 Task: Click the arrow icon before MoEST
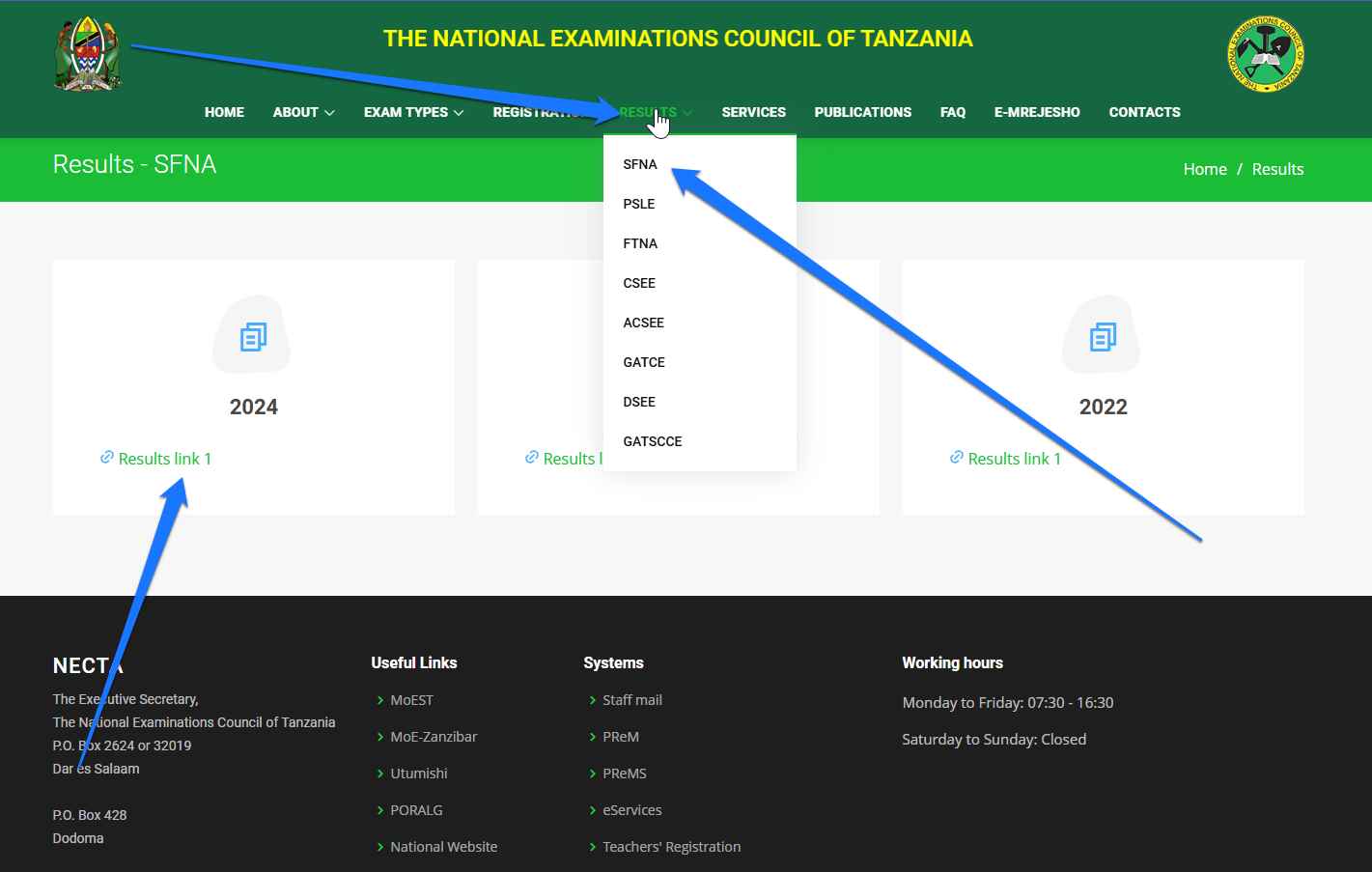(x=380, y=700)
